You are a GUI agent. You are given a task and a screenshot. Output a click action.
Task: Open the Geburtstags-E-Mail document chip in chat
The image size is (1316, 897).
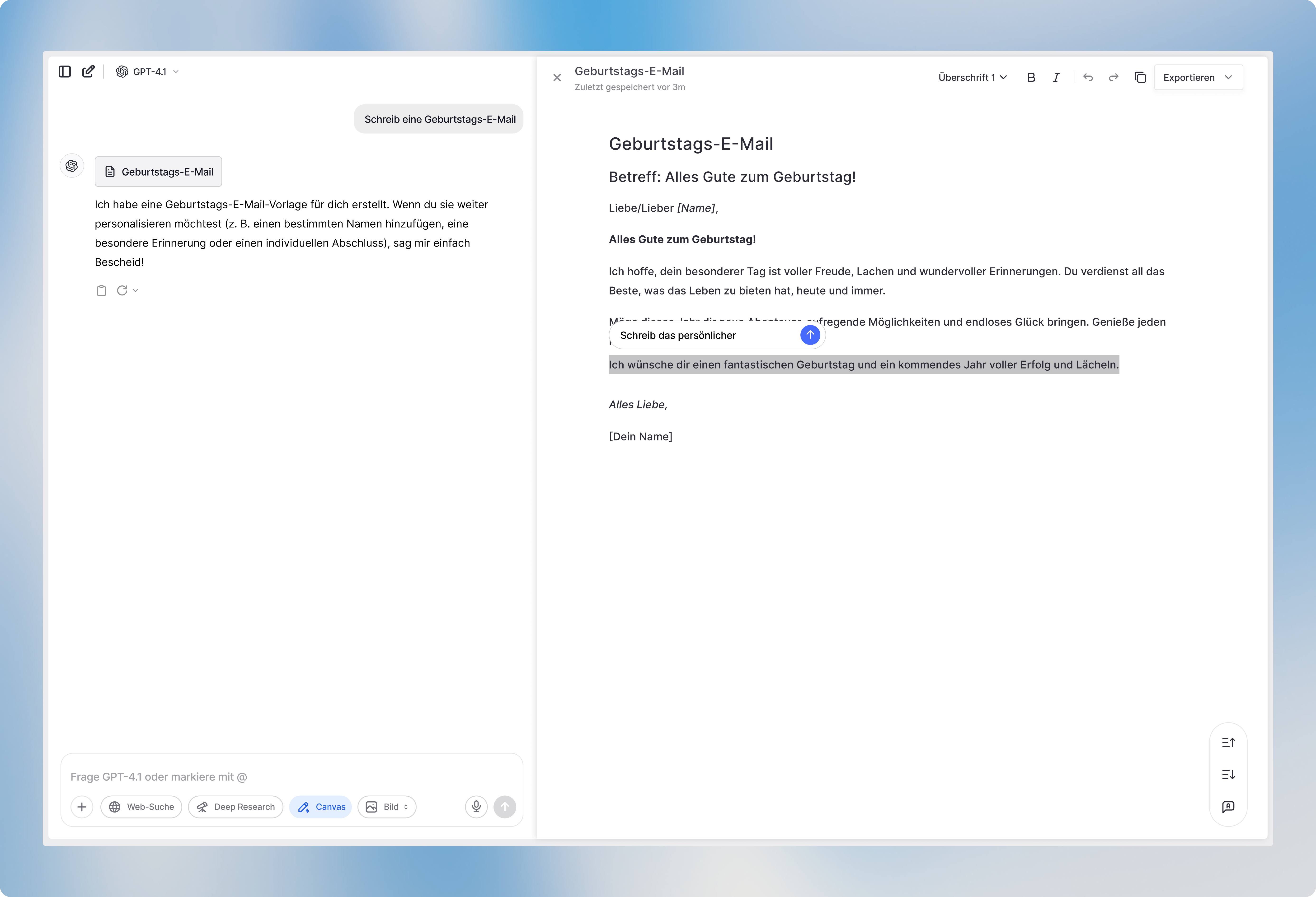point(159,172)
